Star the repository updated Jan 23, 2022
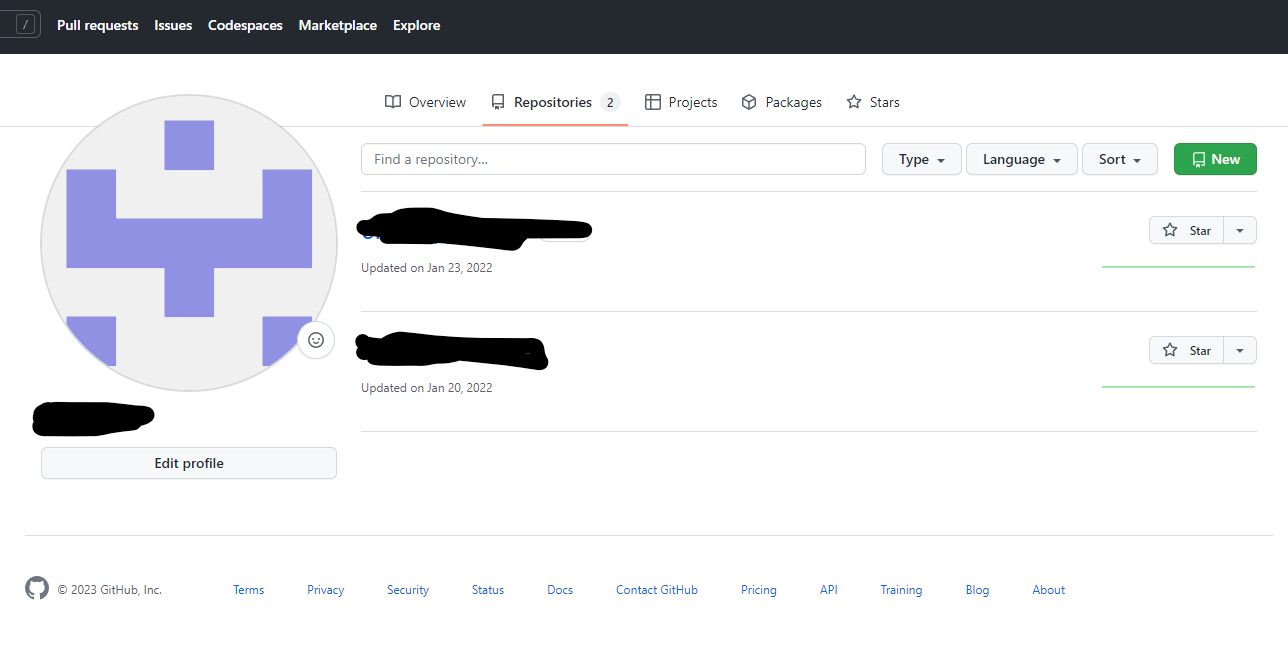Image resolution: width=1288 pixels, height=668 pixels. [x=1186, y=230]
